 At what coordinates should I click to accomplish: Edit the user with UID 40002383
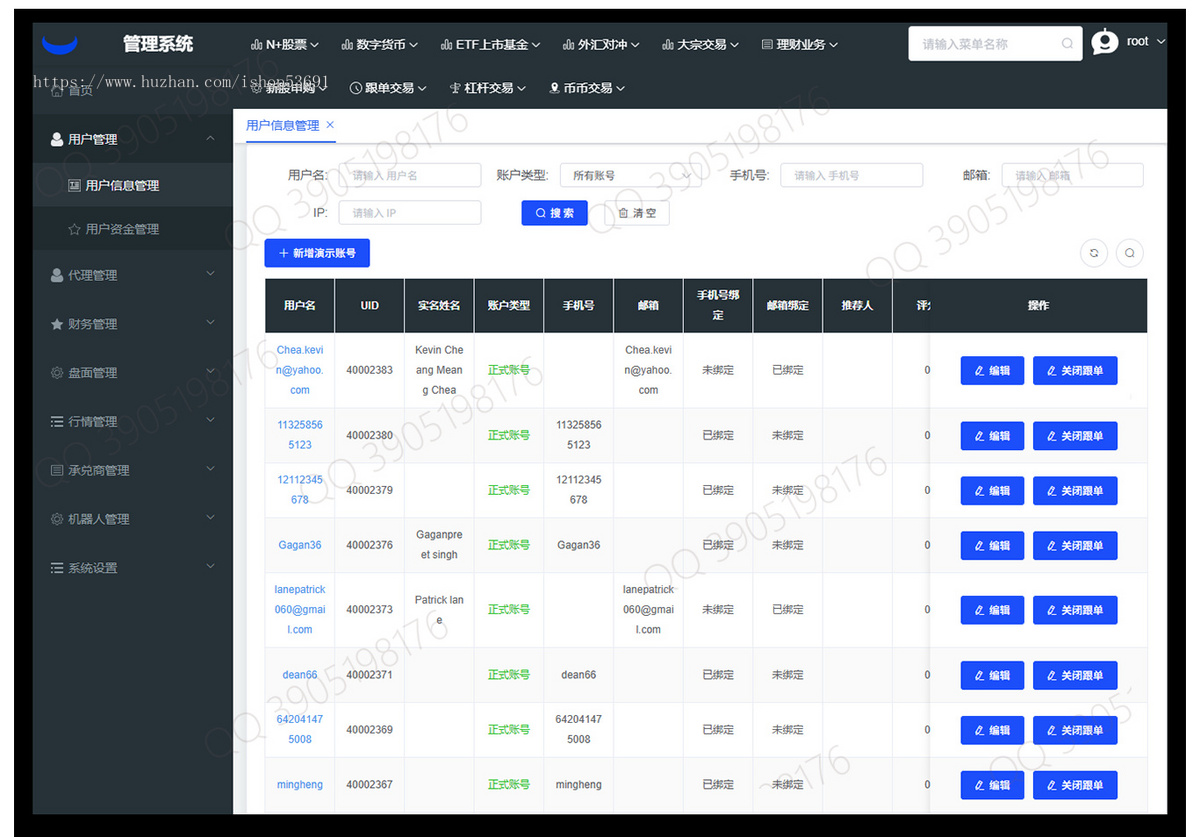(992, 370)
